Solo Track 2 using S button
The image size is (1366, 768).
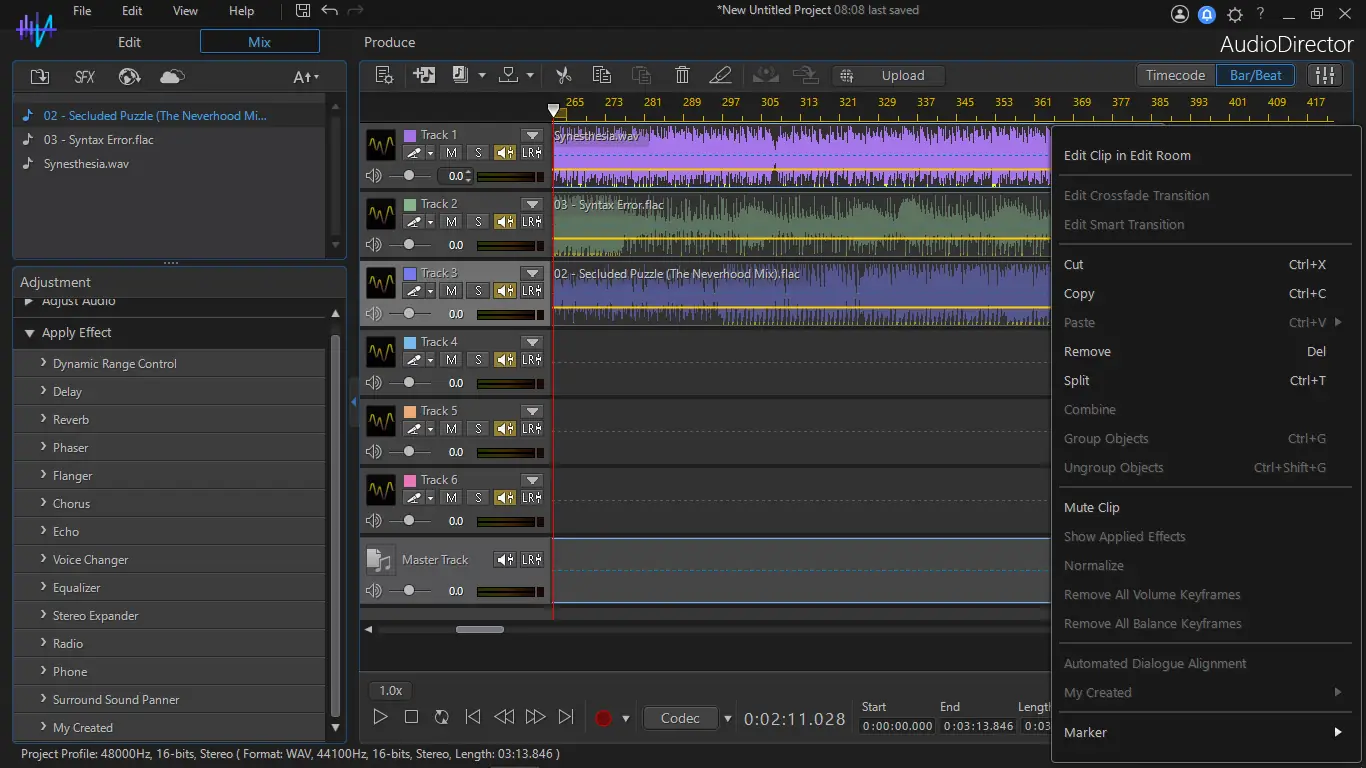coord(478,222)
